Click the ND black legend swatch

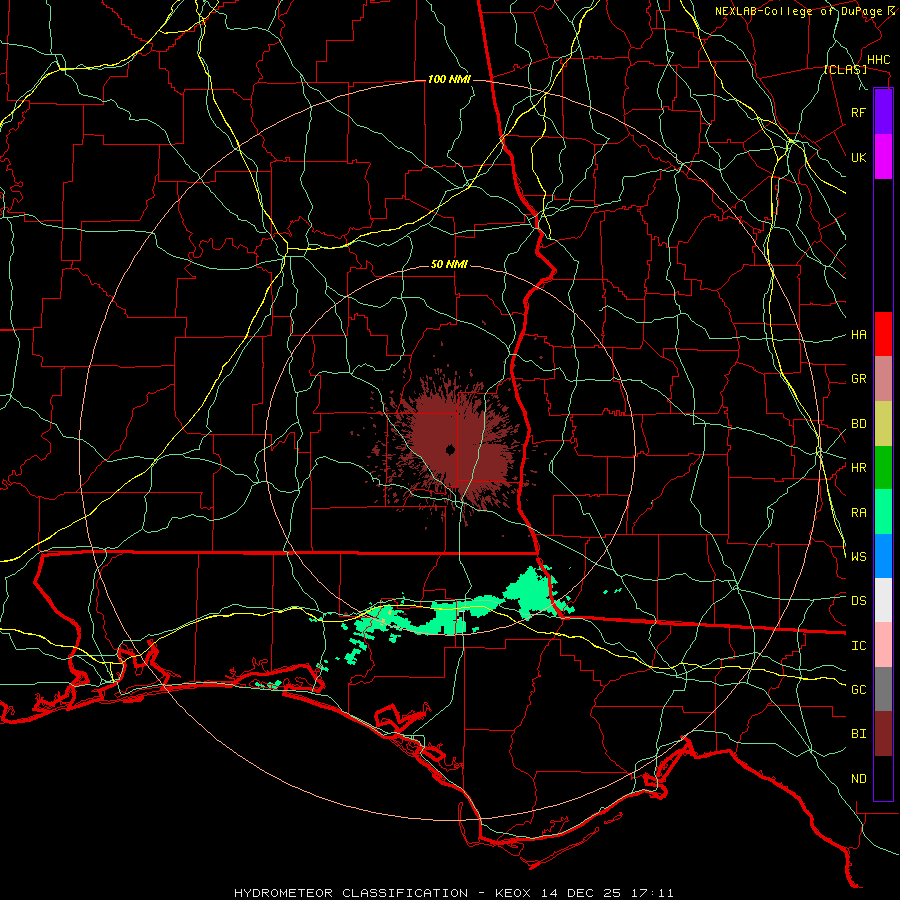pos(883,778)
